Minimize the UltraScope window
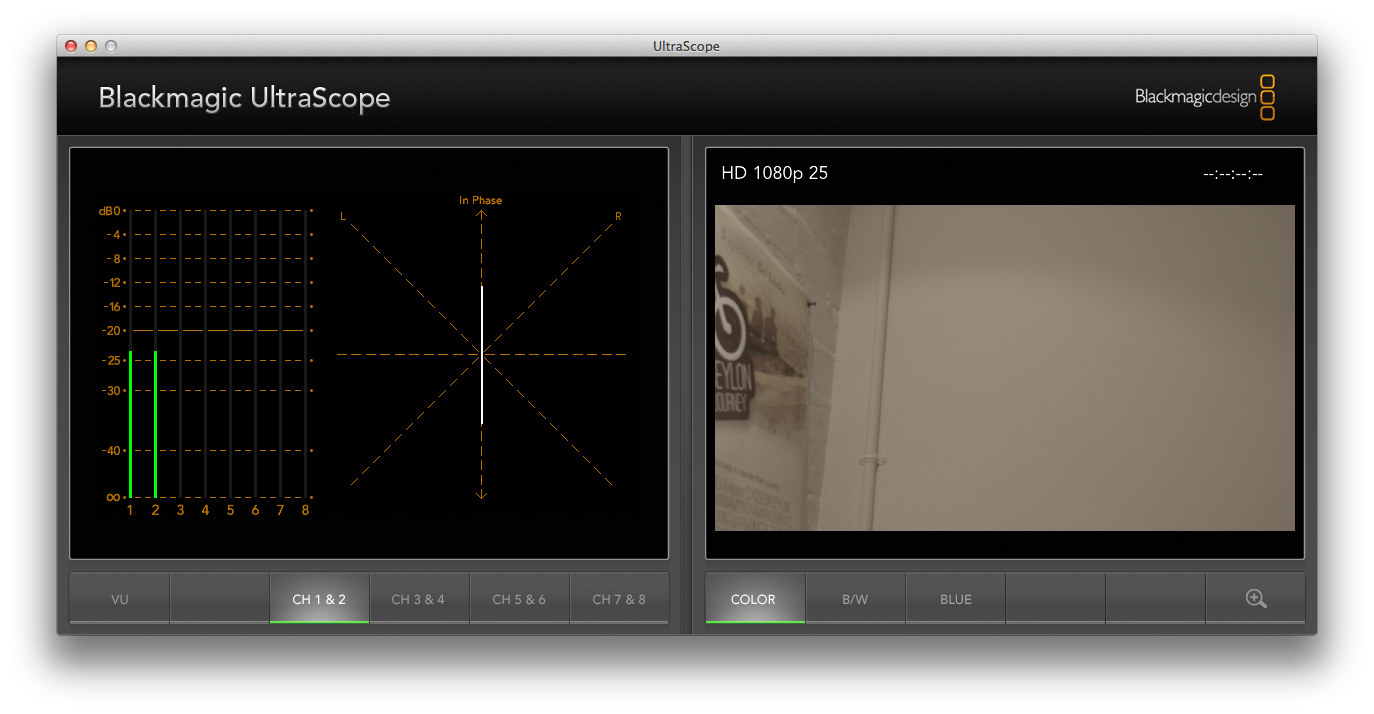1374x714 pixels. pos(91,46)
